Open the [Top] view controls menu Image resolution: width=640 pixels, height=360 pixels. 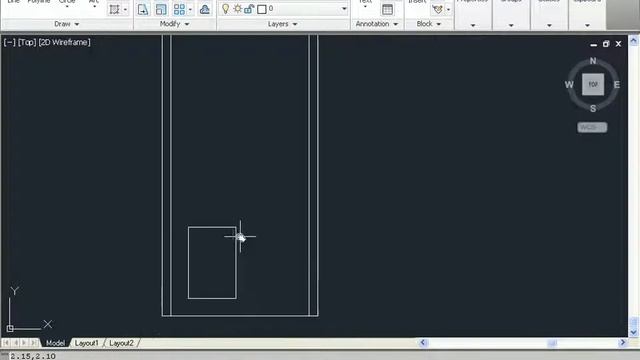[x=27, y=42]
